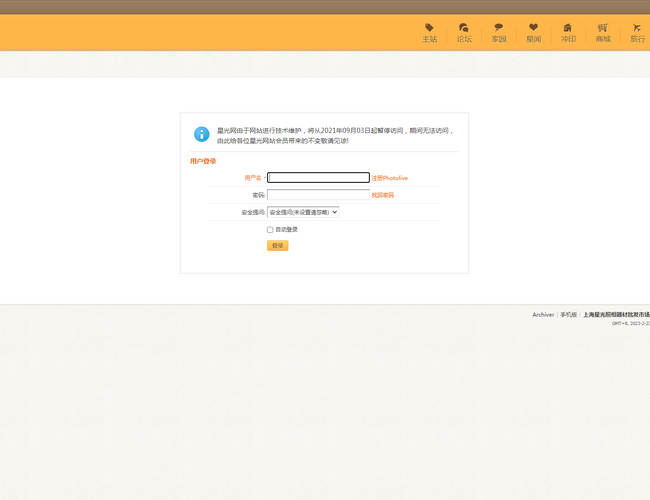This screenshot has width=650, height=500.
Task: Click the 主站 navigation label
Action: click(x=429, y=40)
